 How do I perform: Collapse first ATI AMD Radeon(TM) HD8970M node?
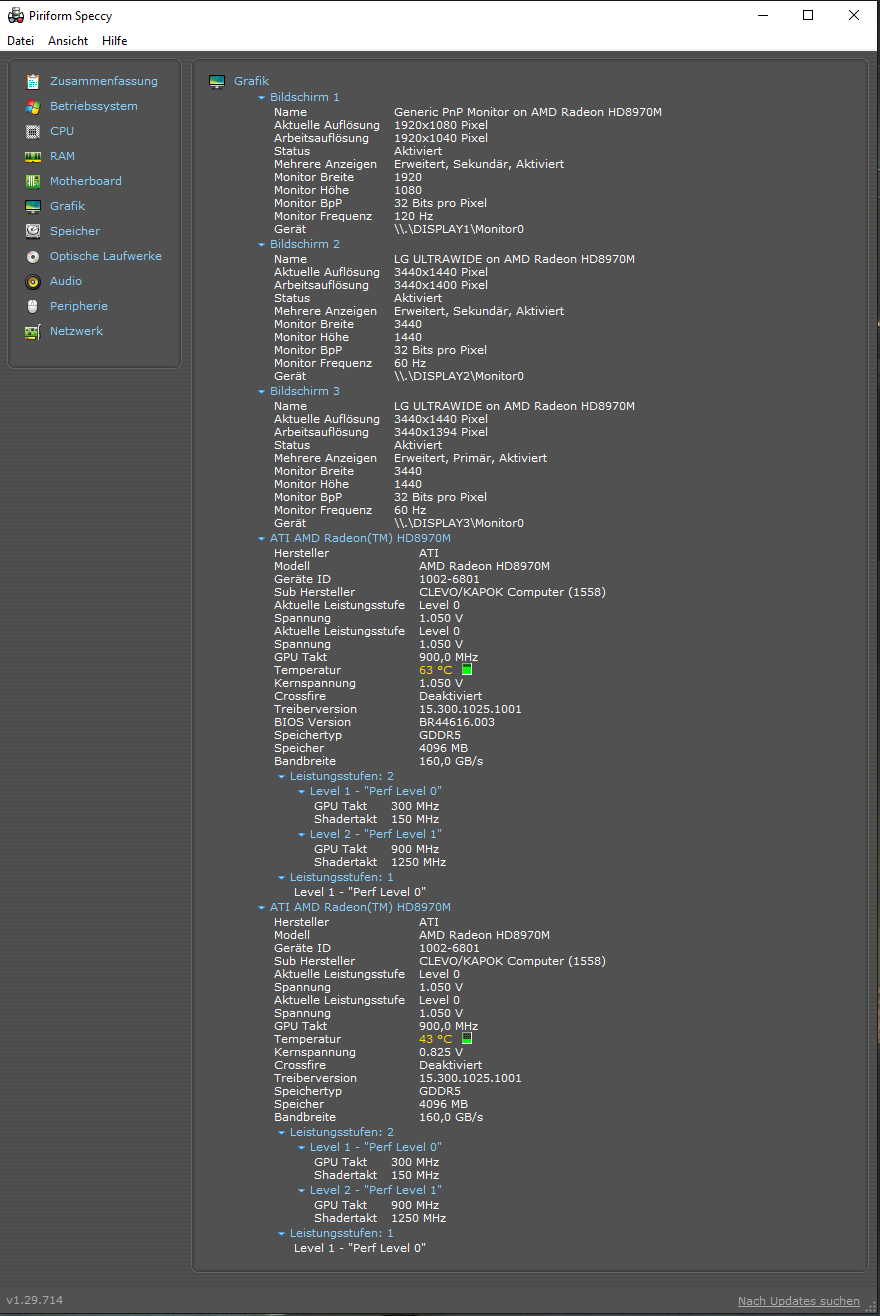tap(262, 539)
